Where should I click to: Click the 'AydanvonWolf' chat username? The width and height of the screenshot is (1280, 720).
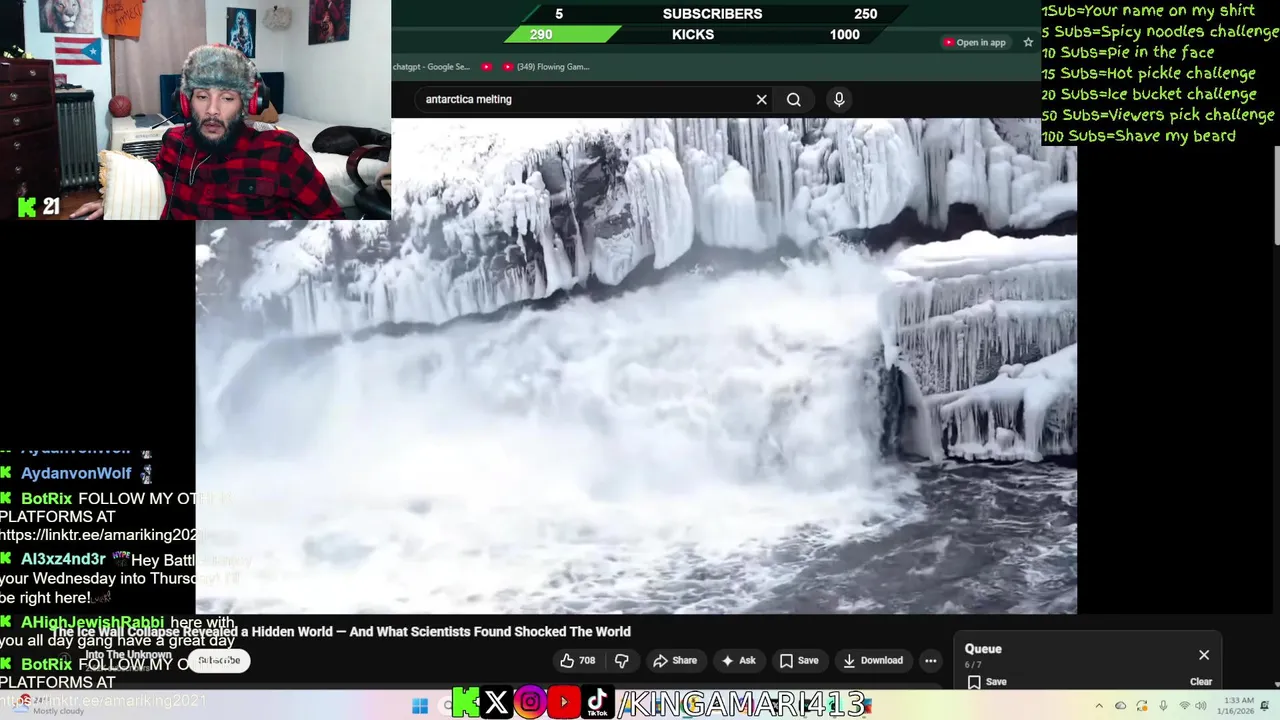coord(76,474)
